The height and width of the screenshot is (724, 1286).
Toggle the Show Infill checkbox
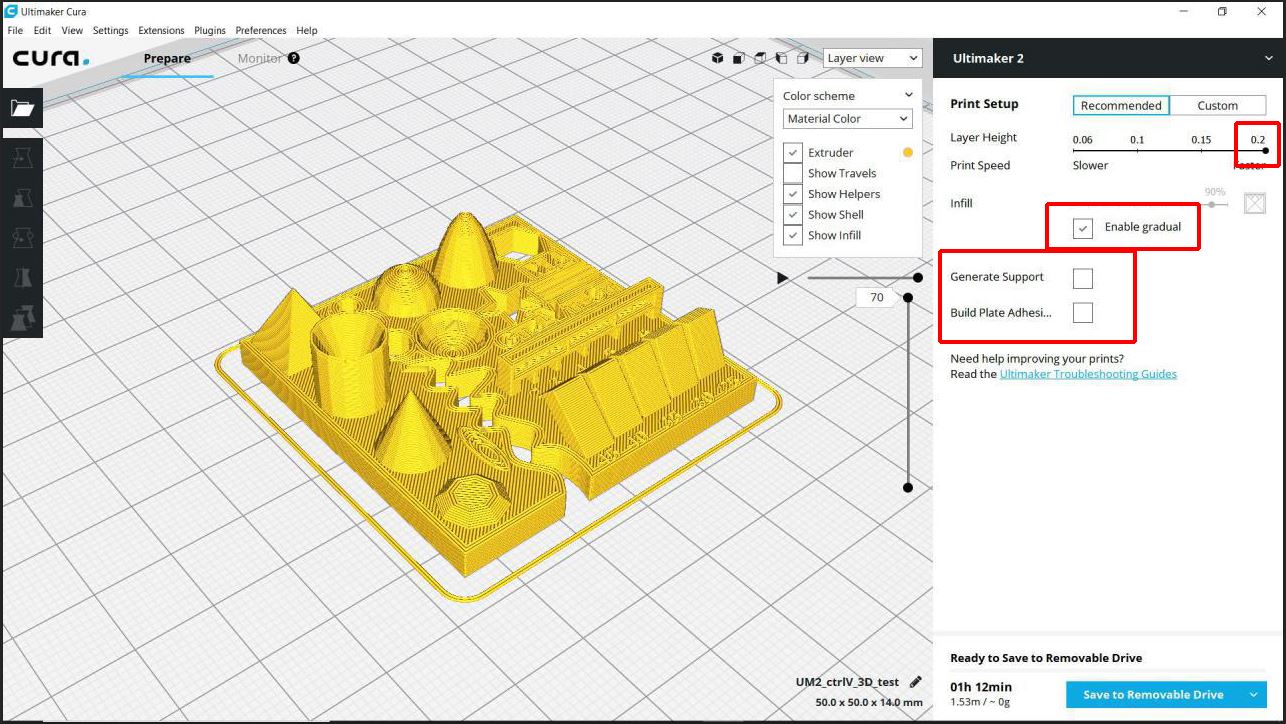(x=793, y=235)
